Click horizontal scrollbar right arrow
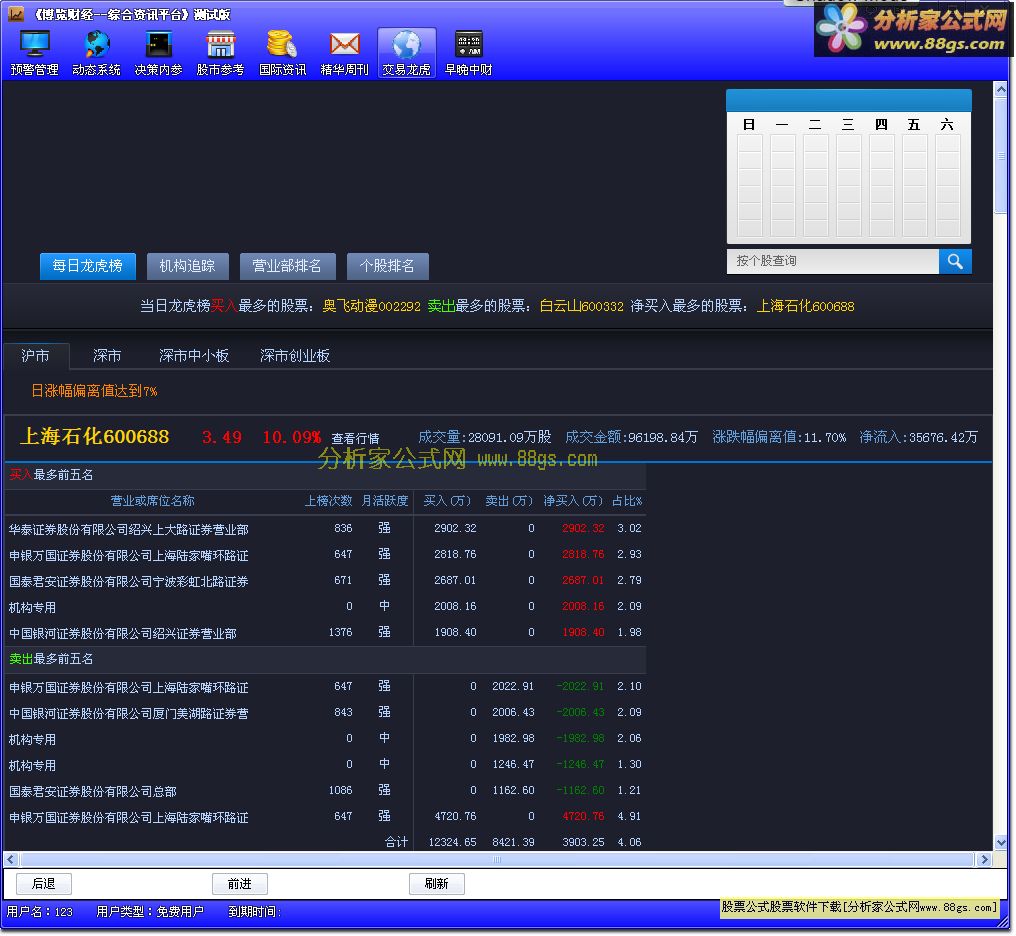Screen dimensions: 1016x936 tap(985, 860)
